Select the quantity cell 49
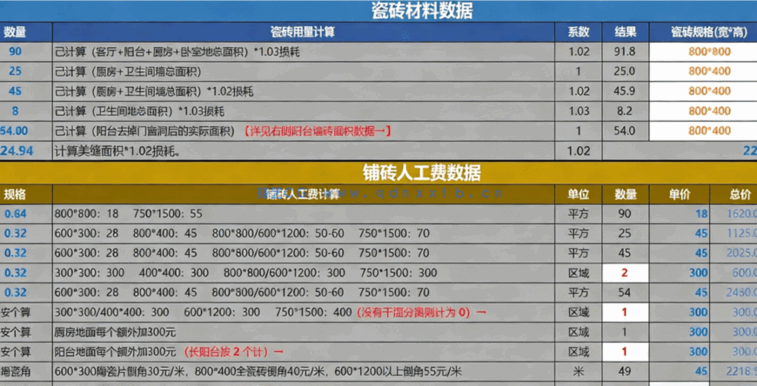Image resolution: width=757 pixels, height=386 pixels. 625,372
